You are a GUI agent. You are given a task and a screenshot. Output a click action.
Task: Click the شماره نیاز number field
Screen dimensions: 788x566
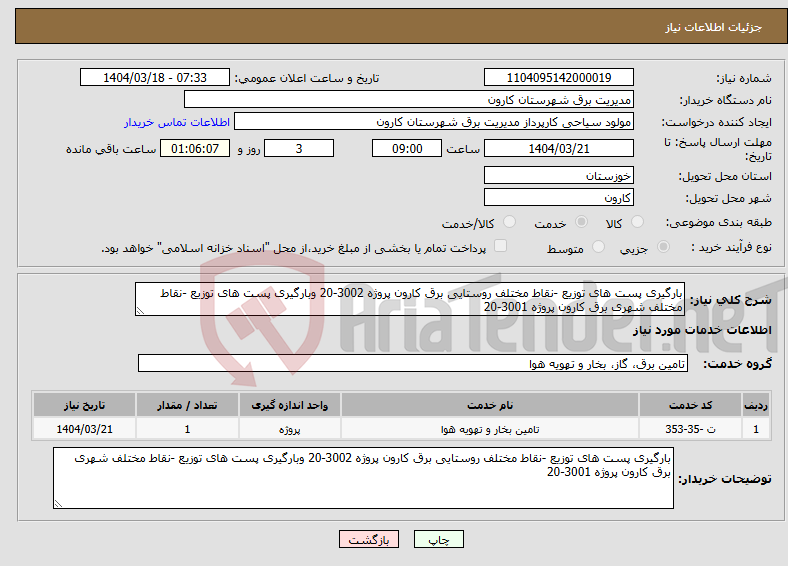558,77
